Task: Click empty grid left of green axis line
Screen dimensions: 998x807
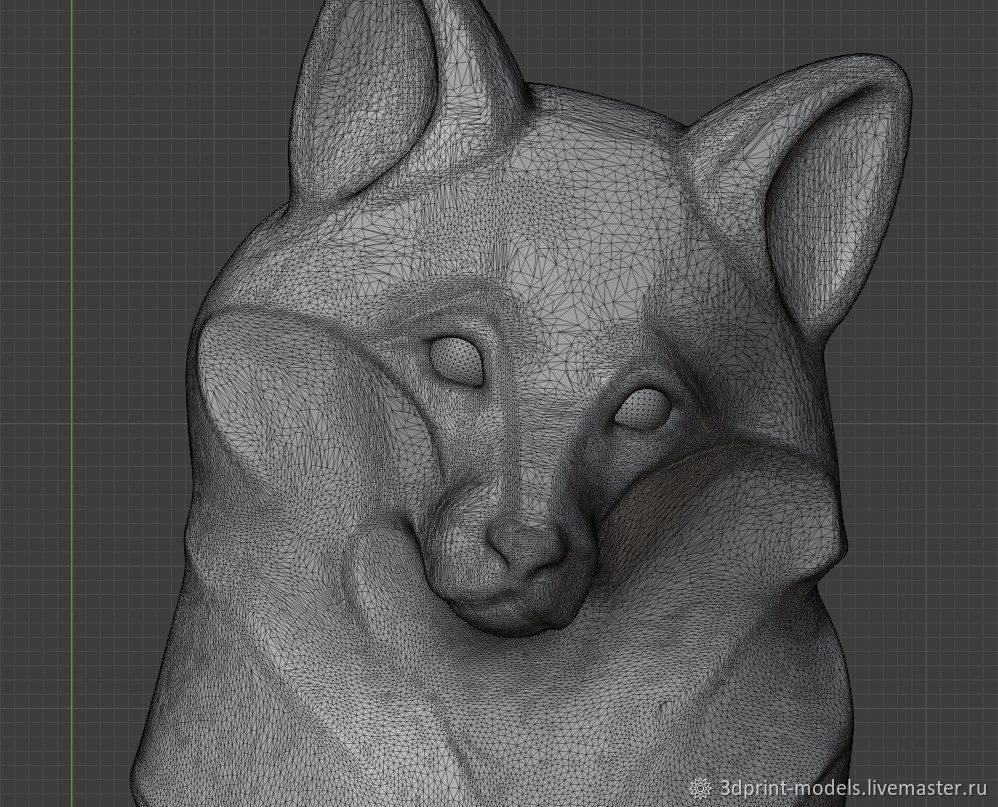Action: [x=35, y=400]
